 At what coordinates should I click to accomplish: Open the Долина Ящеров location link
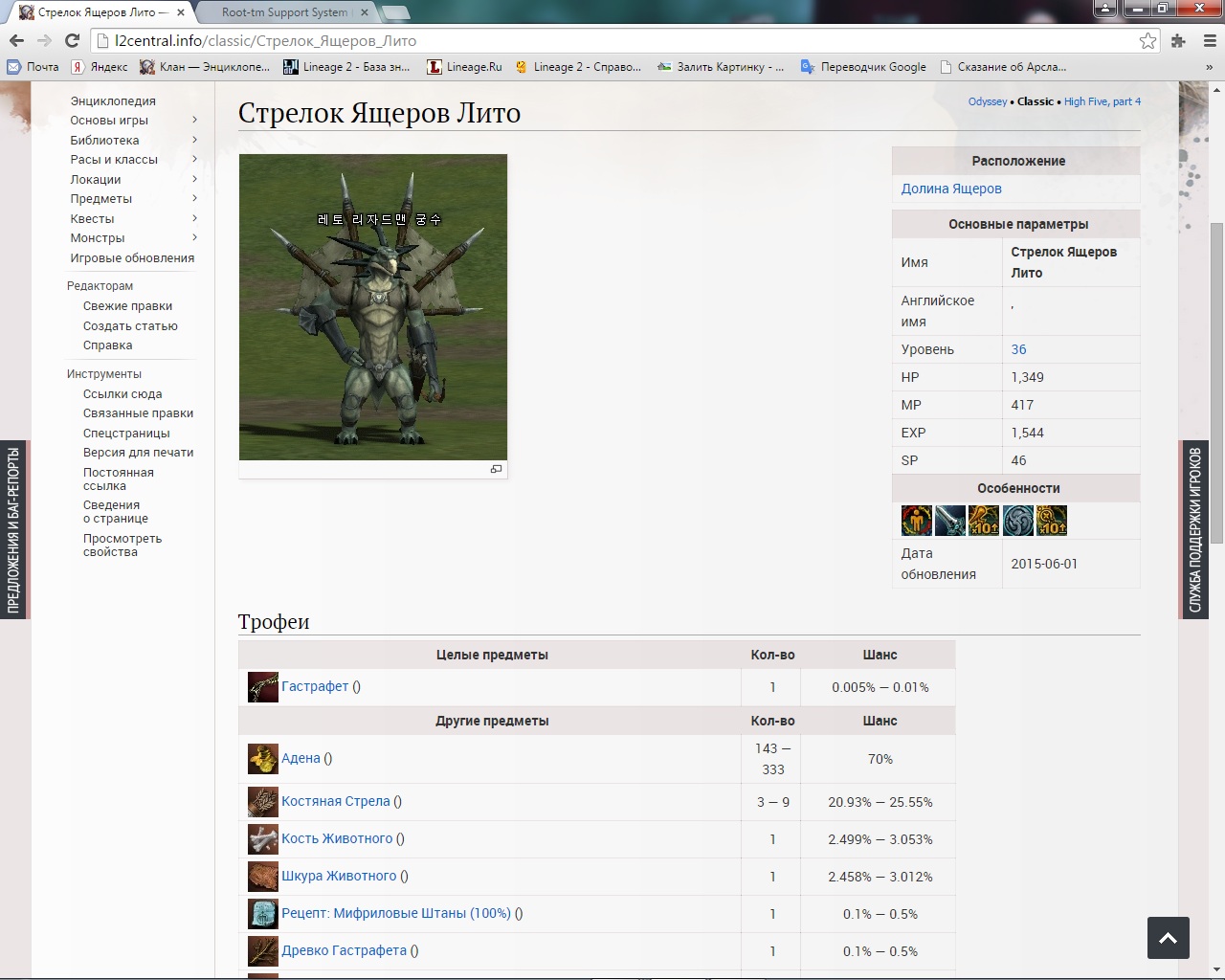[951, 189]
